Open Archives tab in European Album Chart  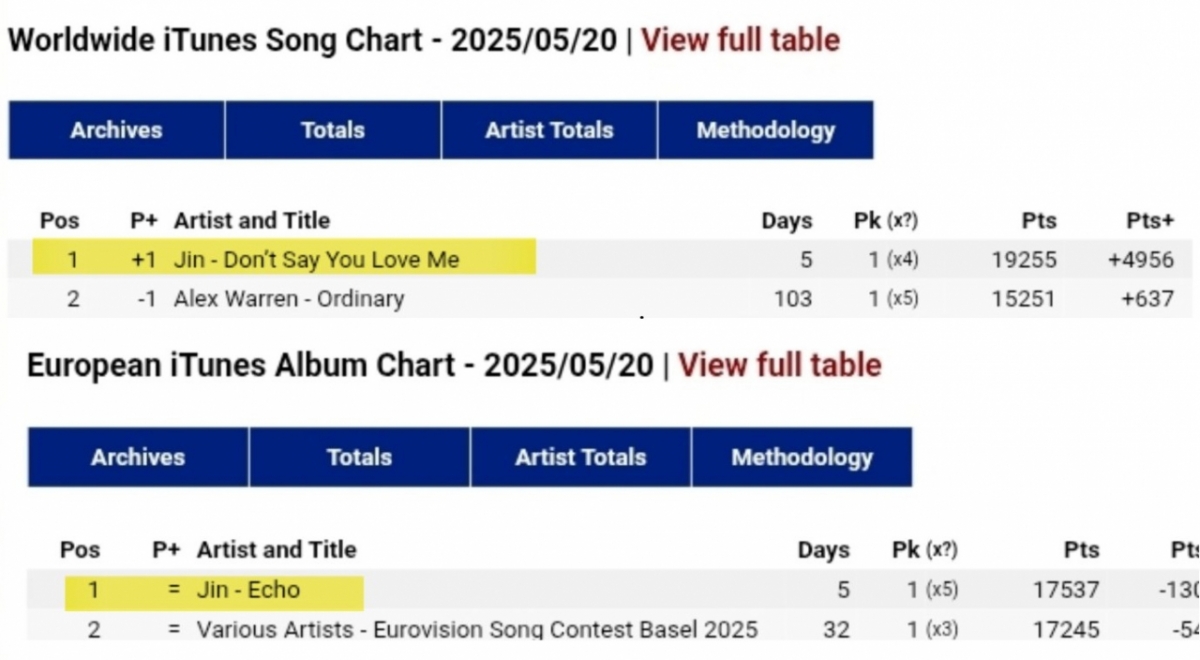pos(138,457)
